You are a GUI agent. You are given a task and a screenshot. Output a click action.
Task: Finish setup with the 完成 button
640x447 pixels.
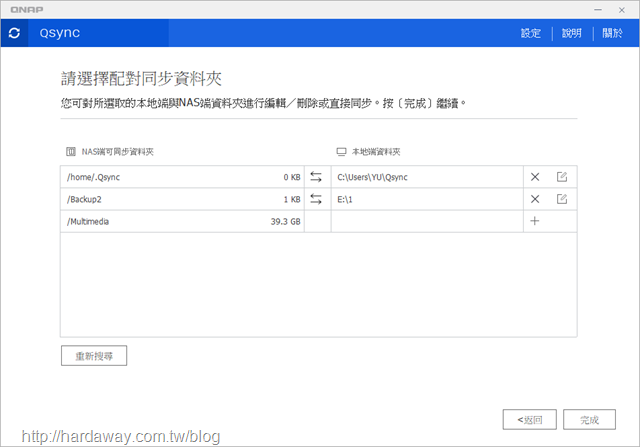tap(589, 420)
